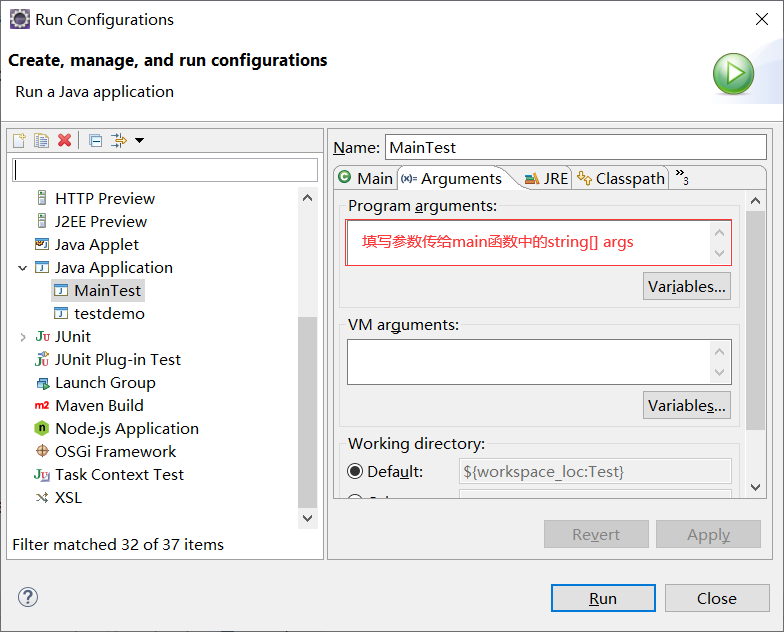Viewport: 784px width, 632px height.
Task: Show hidden tabs via the overflow chevron
Action: pyautogui.click(x=682, y=178)
